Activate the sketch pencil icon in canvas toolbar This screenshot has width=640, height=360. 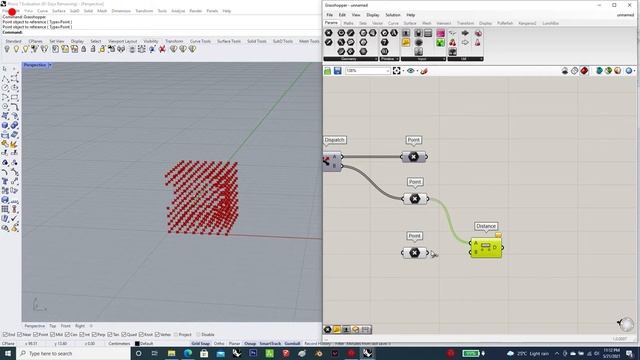pos(424,71)
